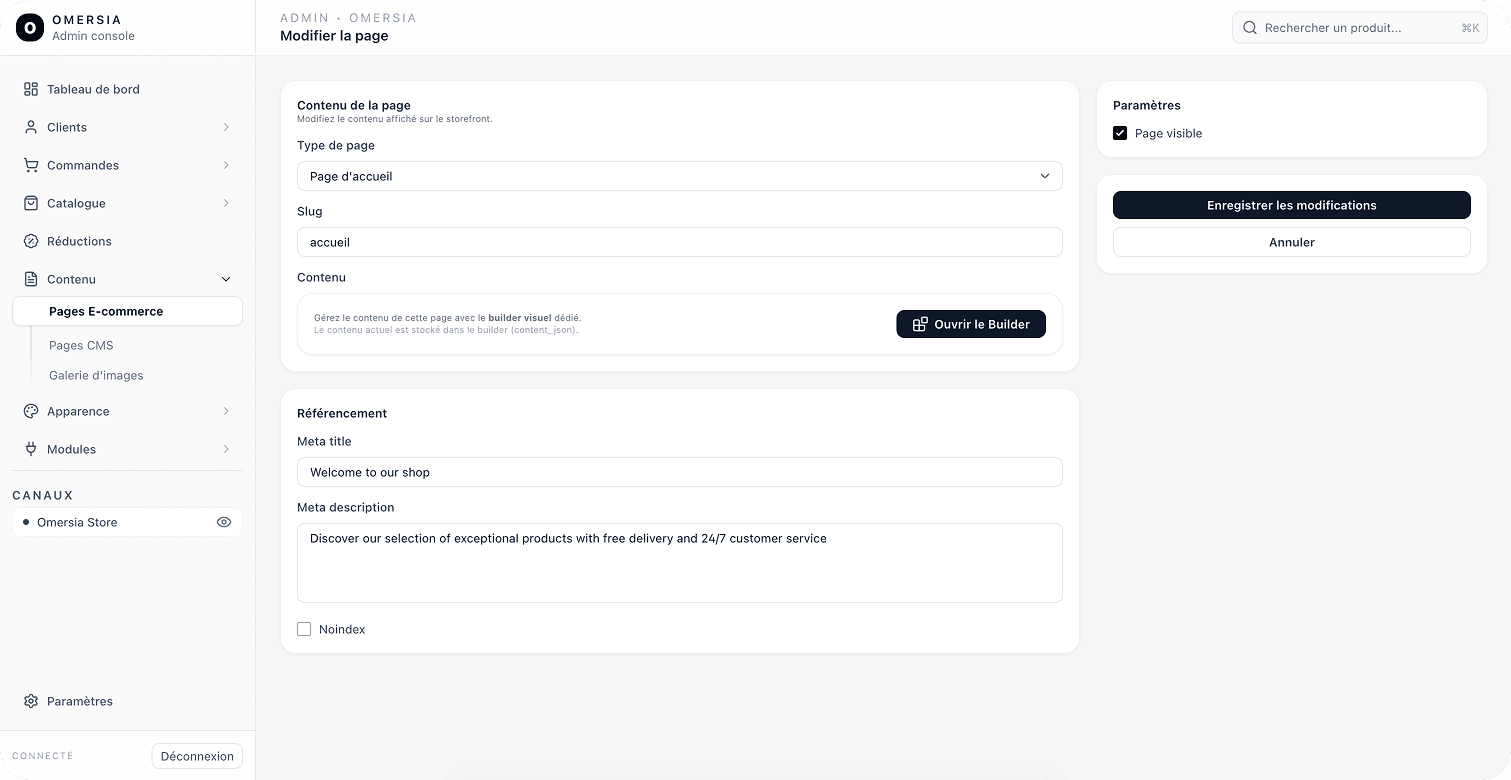Open Apparence using its palette icon
Screen dimensions: 1511x780
[29, 411]
